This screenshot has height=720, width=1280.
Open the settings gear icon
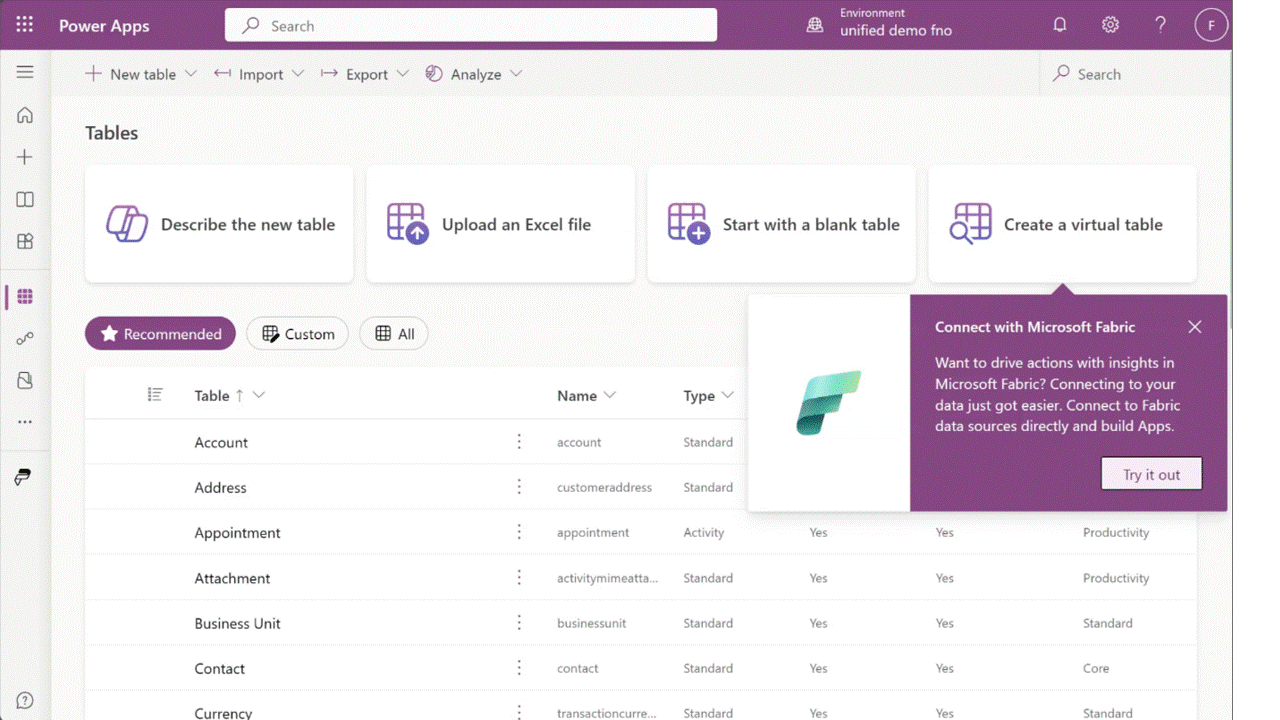(1110, 24)
